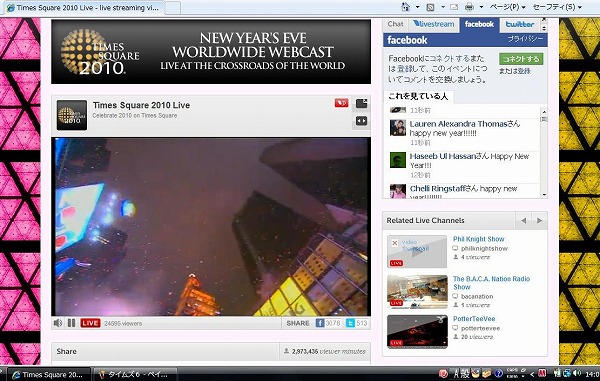Switch to the Chat tab
Screen dimensions: 600x381
point(395,24)
